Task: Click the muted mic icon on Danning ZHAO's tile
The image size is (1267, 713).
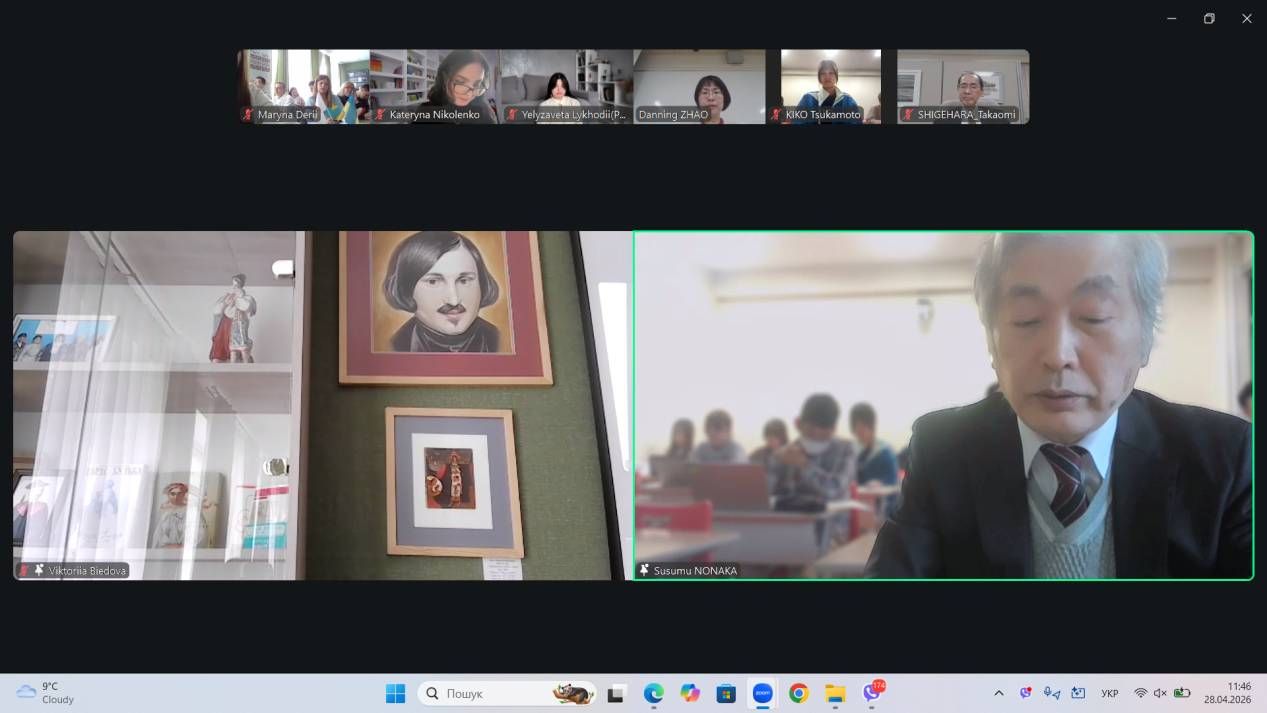Action: click(643, 114)
